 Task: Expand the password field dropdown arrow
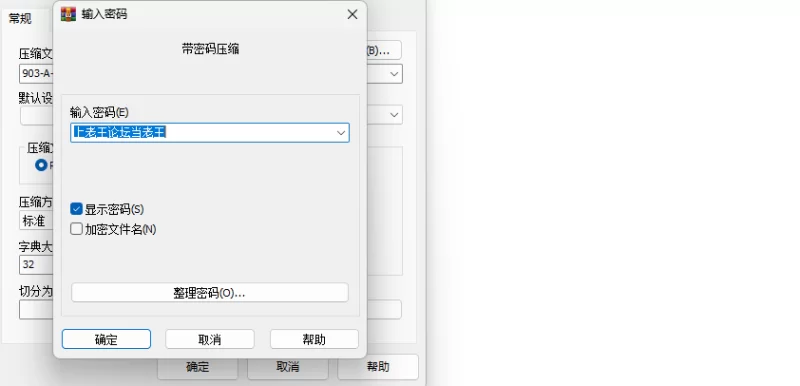341,133
